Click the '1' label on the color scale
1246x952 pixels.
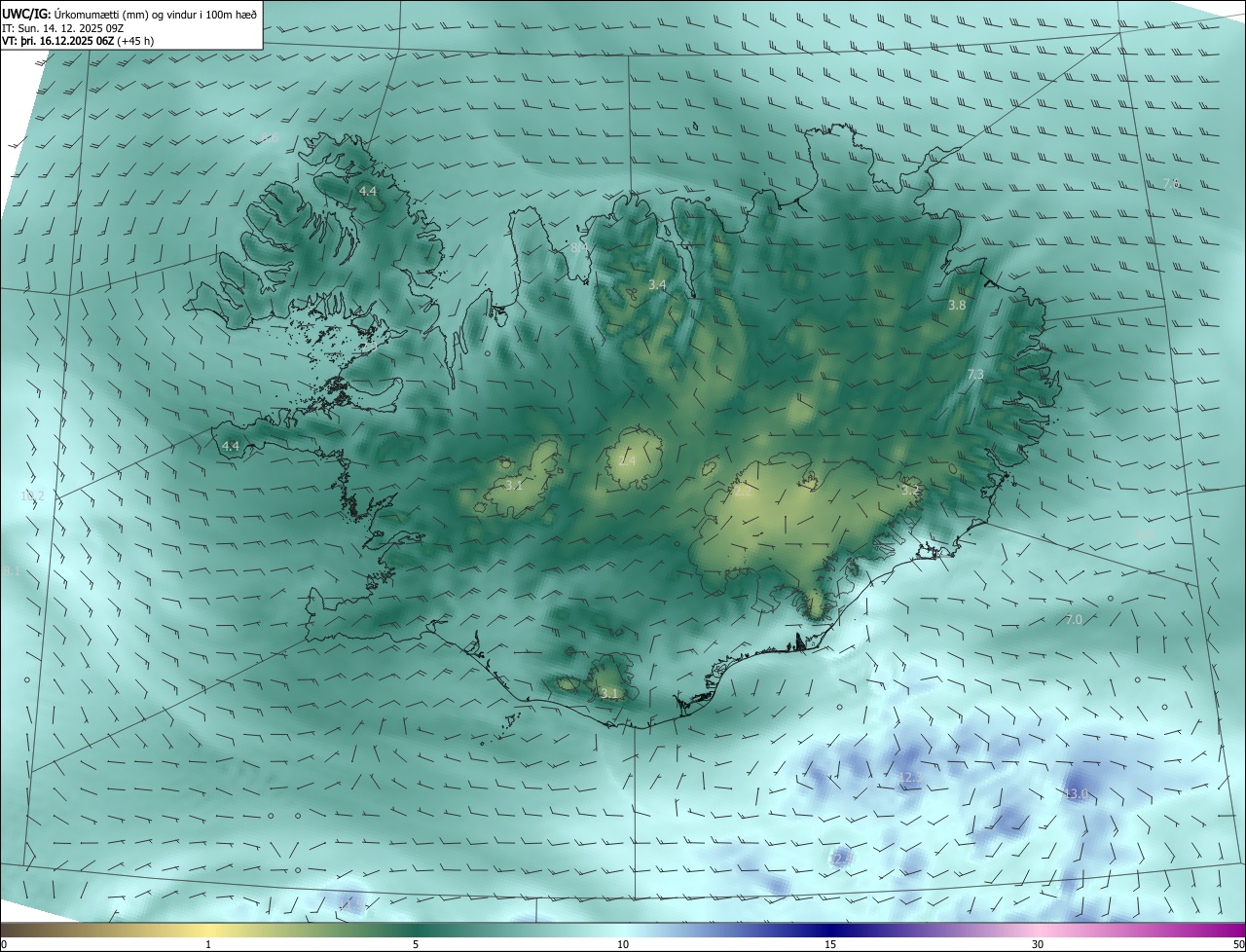tap(208, 944)
